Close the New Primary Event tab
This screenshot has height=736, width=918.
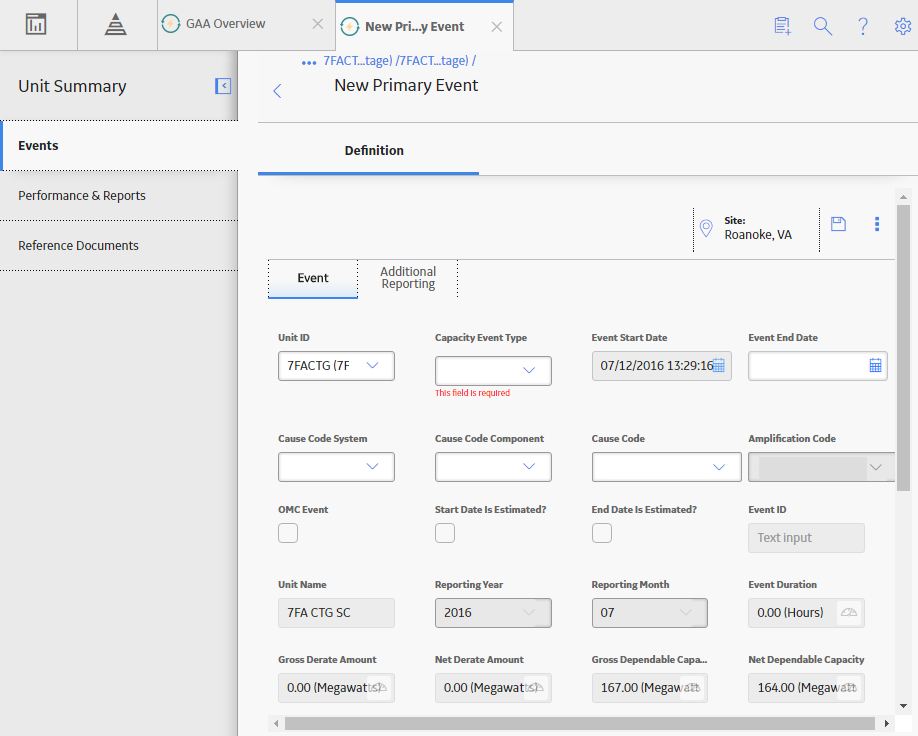tap(496, 26)
